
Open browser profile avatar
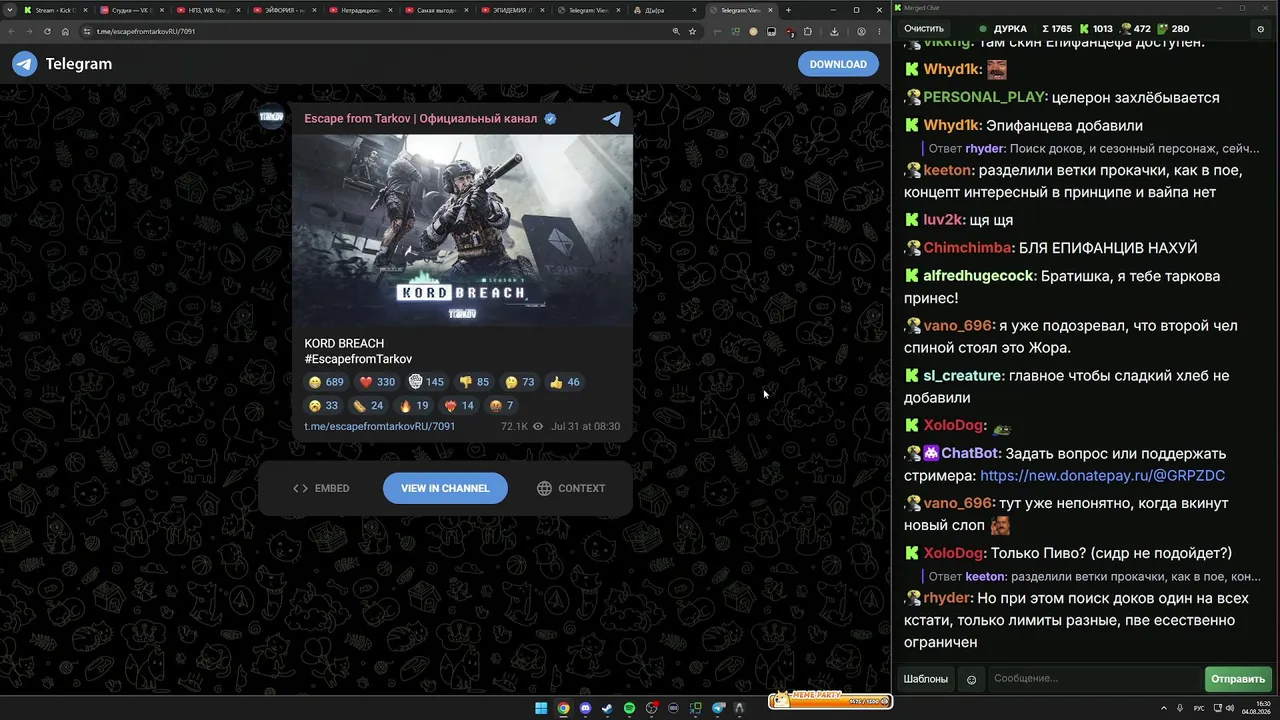click(x=861, y=31)
